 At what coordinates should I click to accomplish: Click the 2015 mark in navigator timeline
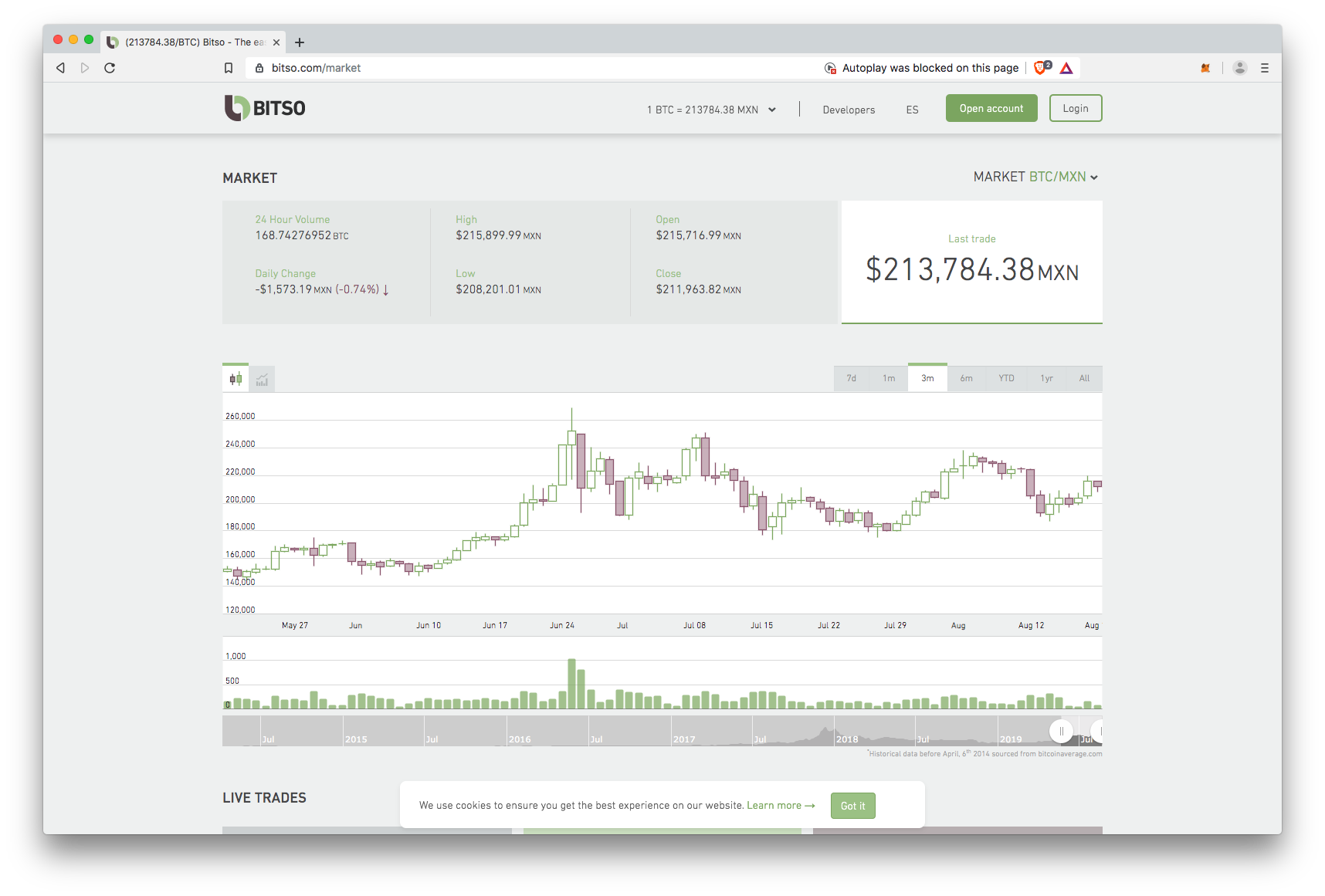[x=356, y=739]
